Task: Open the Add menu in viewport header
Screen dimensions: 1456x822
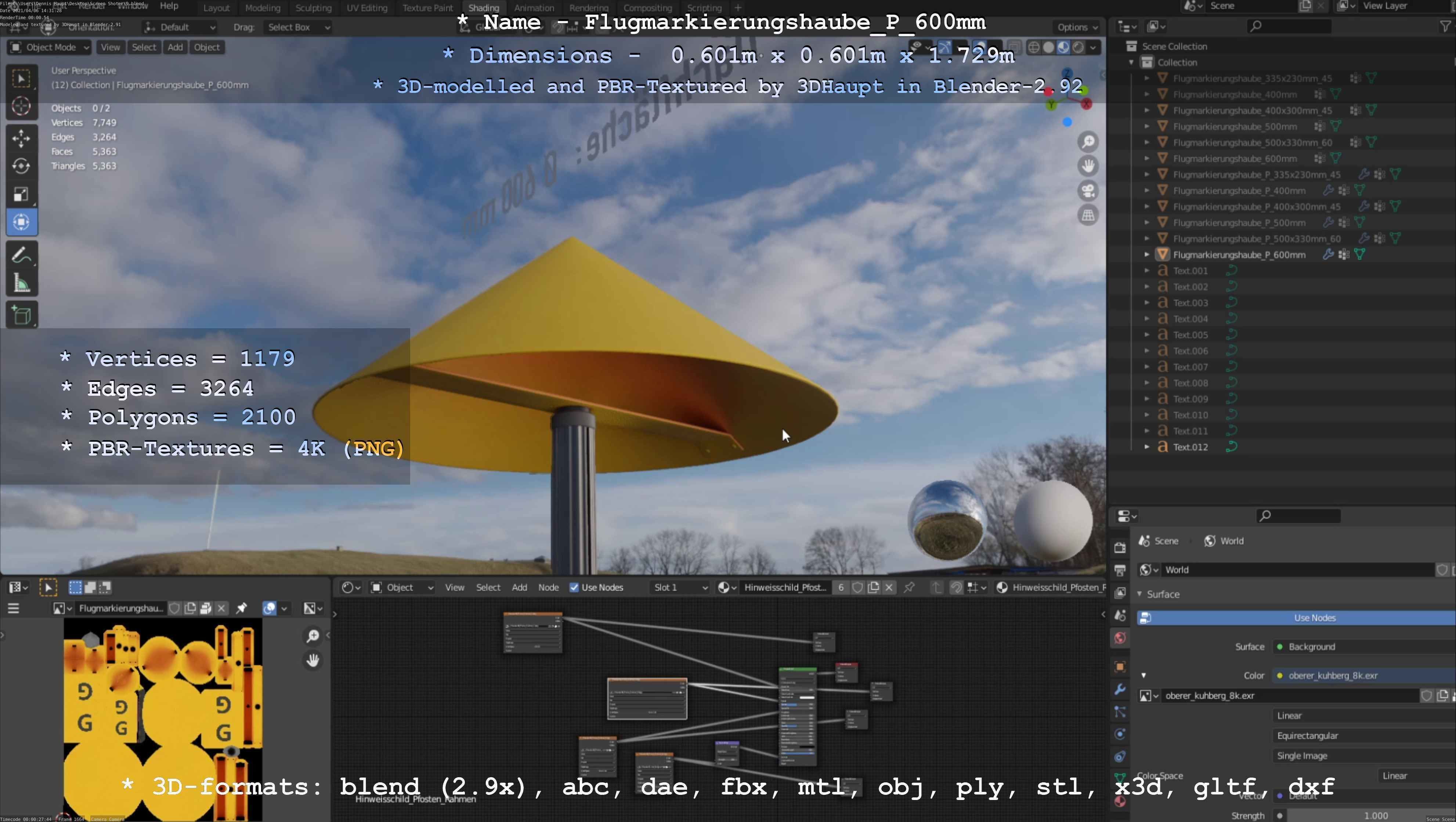Action: pyautogui.click(x=175, y=47)
